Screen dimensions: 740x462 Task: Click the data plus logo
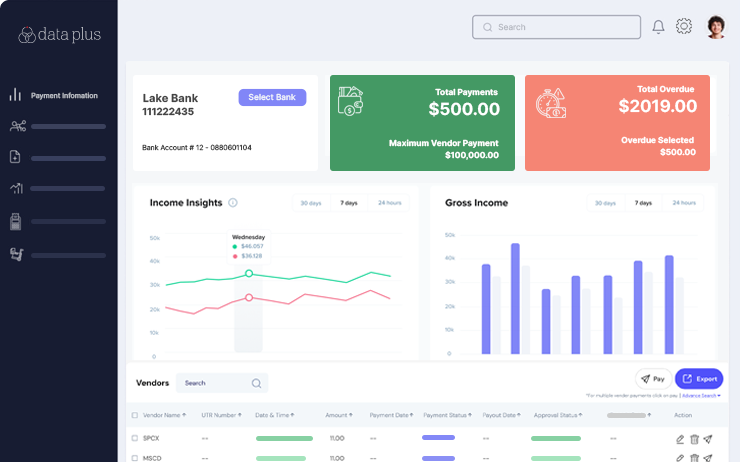tap(59, 34)
